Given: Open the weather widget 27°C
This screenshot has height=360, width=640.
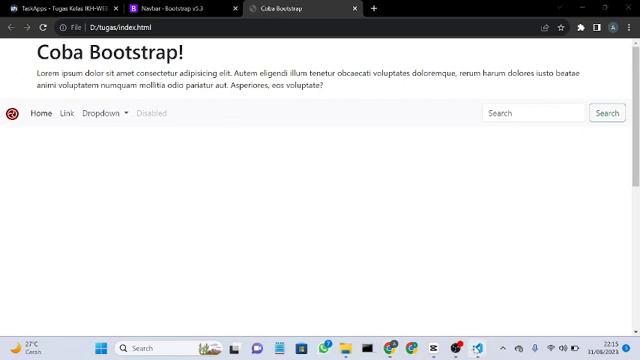Looking at the screenshot, I should point(26,348).
